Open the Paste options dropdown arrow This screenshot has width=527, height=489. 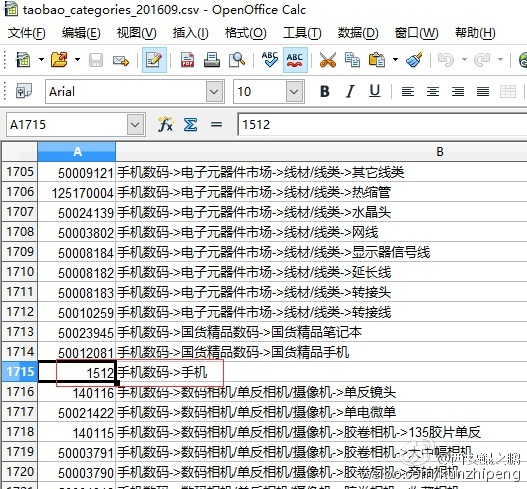coord(395,60)
